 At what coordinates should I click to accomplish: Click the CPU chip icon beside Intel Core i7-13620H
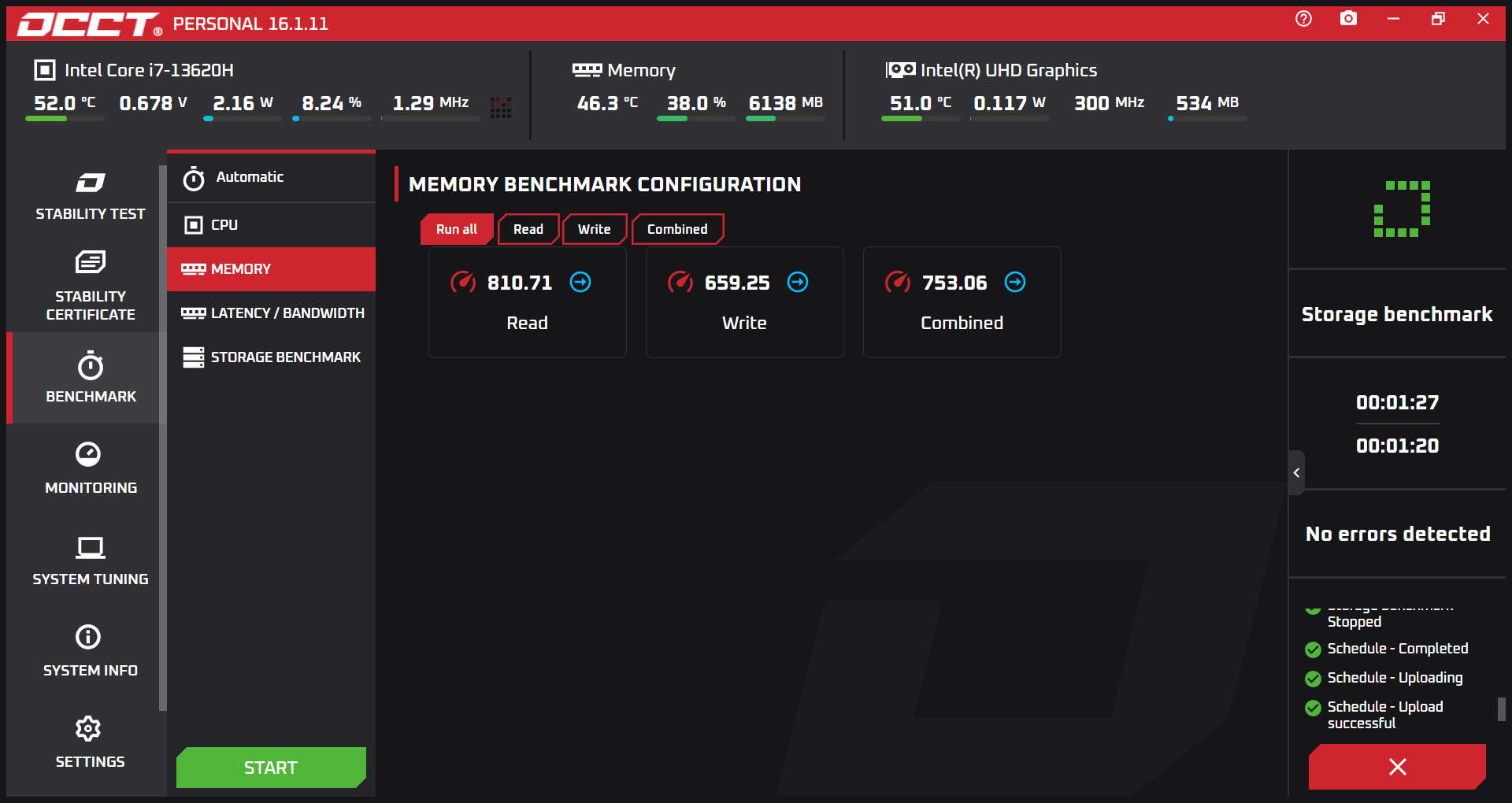(45, 70)
